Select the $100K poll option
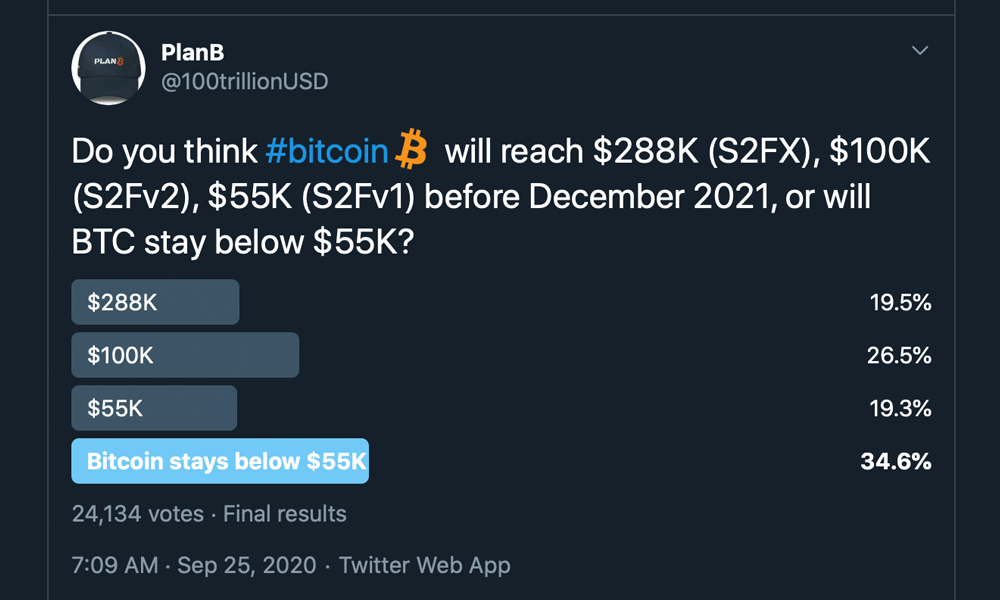1000x600 pixels. pyautogui.click(x=184, y=354)
